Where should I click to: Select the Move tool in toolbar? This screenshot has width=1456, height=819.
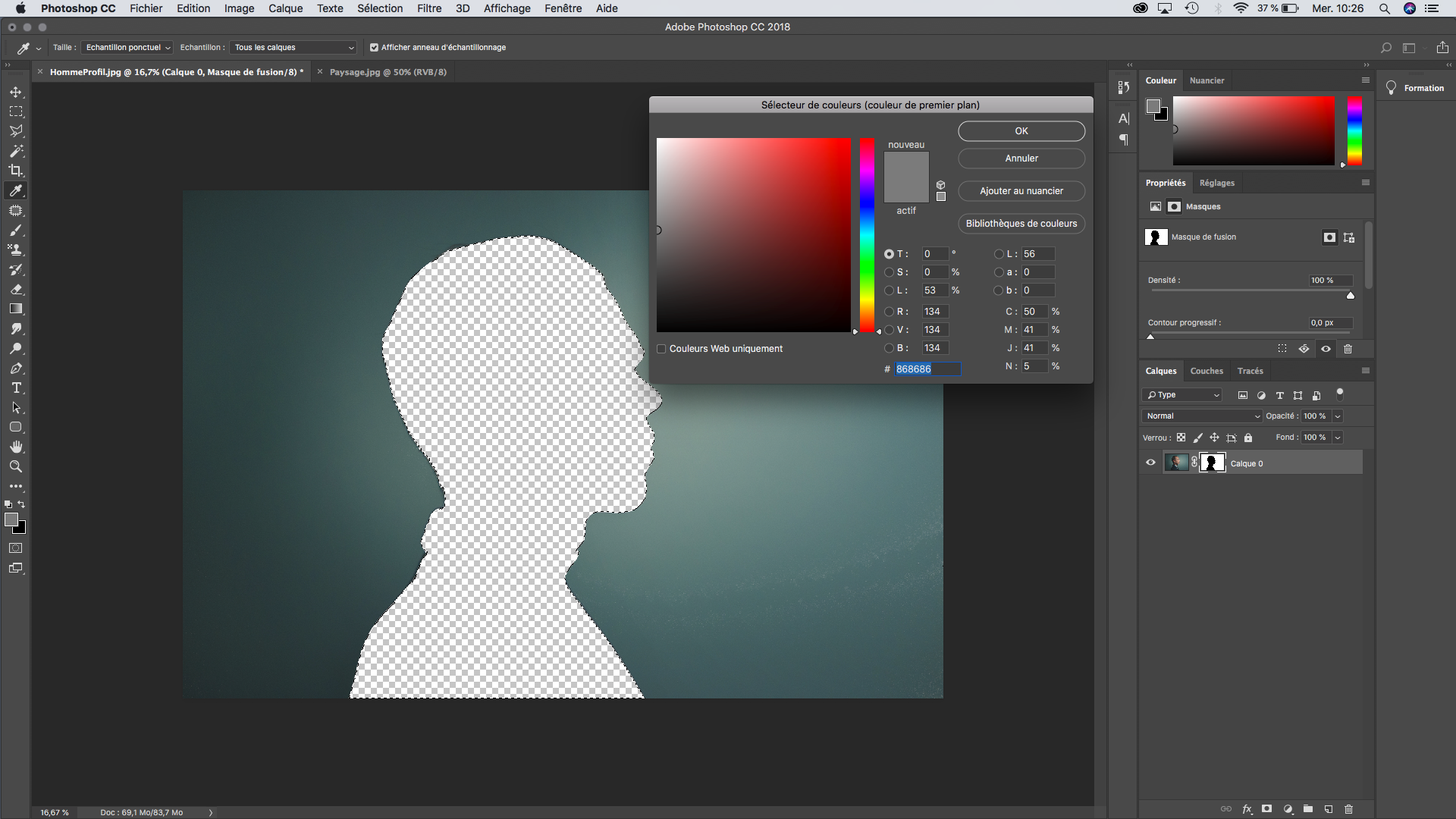(x=14, y=91)
